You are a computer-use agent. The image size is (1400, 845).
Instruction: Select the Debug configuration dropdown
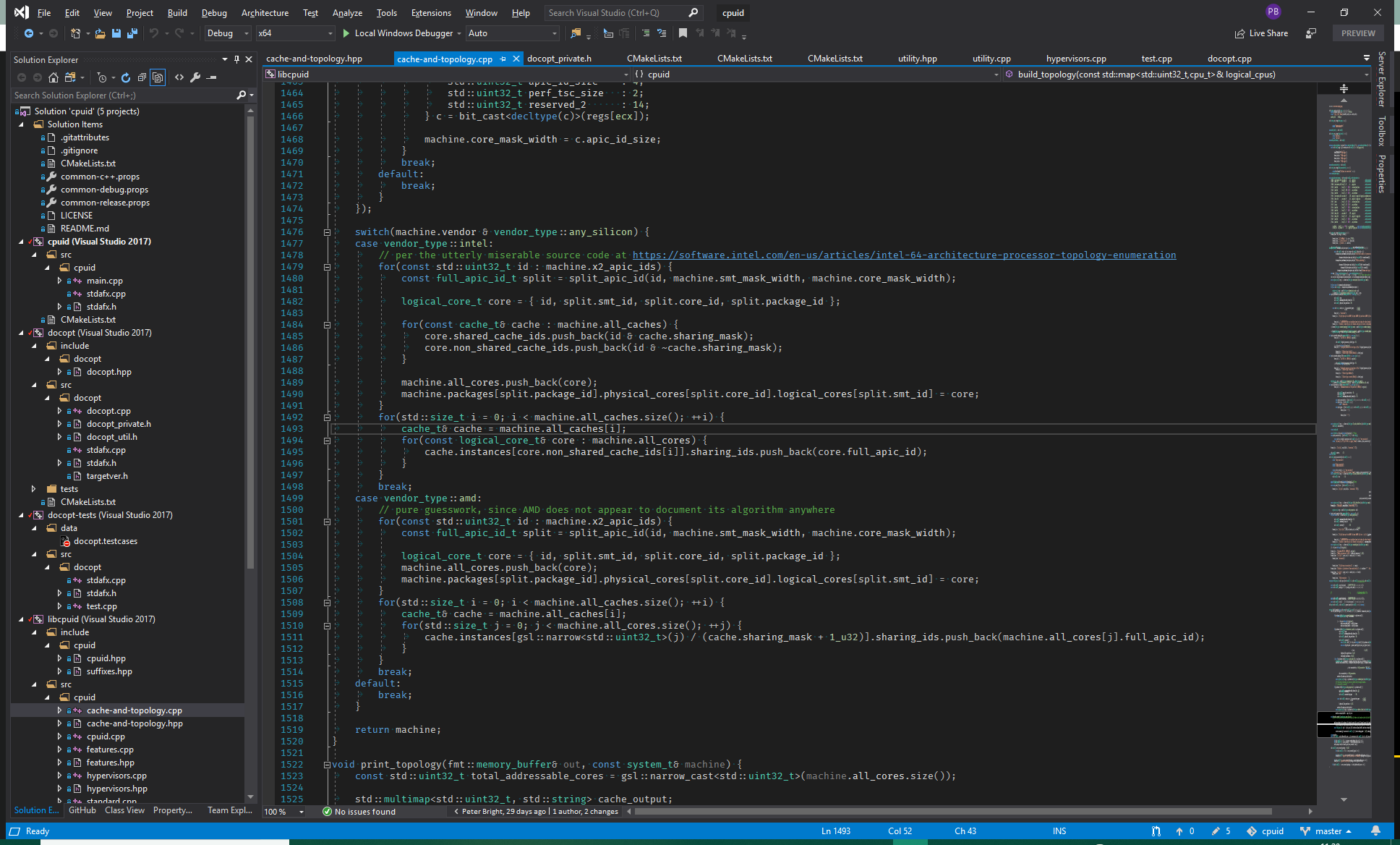pos(220,34)
